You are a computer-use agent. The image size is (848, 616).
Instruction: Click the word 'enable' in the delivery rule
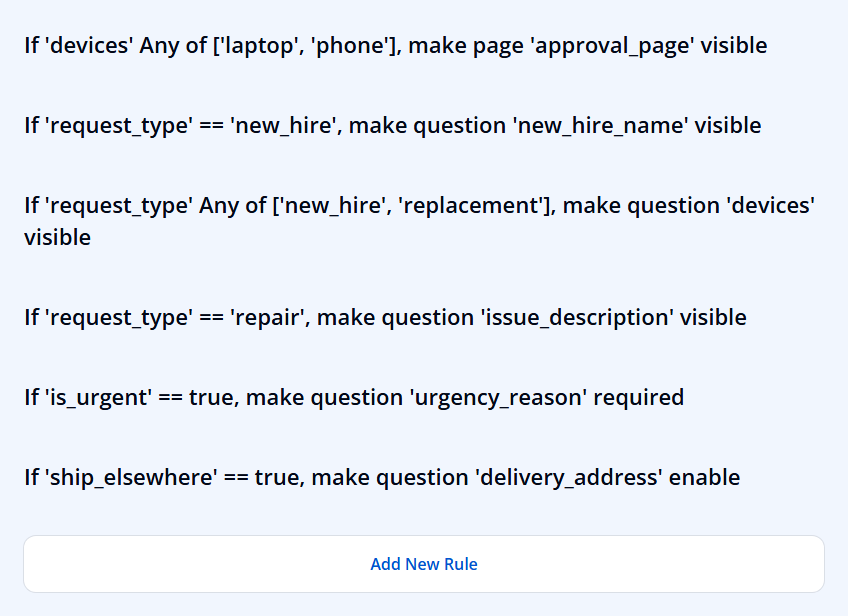pyautogui.click(x=704, y=478)
